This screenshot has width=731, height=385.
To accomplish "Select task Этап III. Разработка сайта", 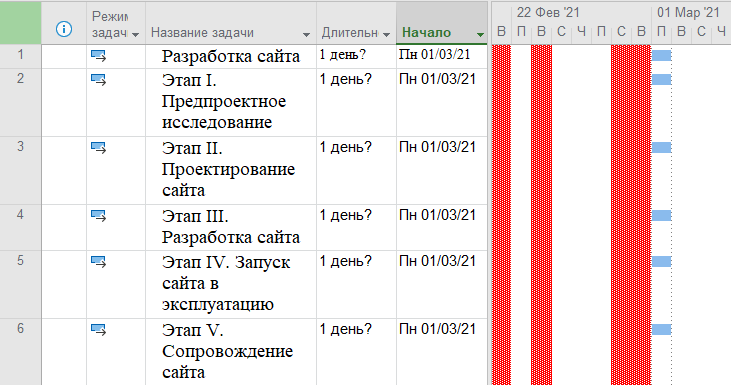I will pyautogui.click(x=231, y=227).
